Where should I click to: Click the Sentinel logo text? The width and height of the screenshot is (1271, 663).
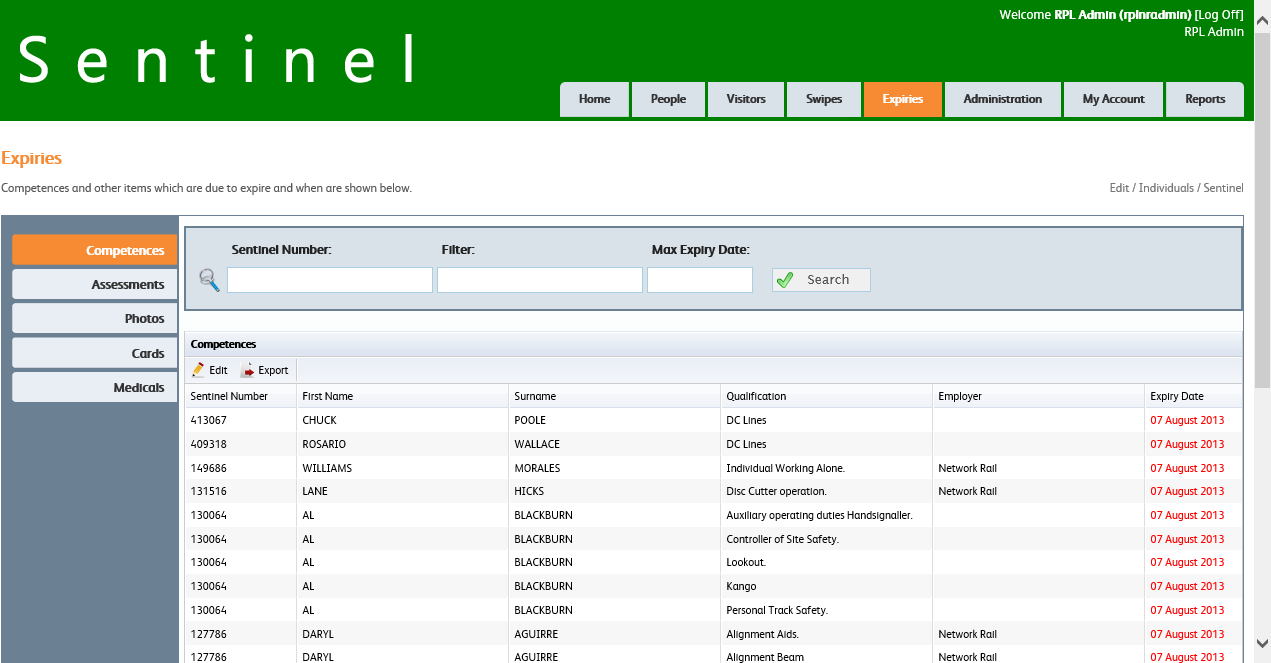pyautogui.click(x=218, y=59)
